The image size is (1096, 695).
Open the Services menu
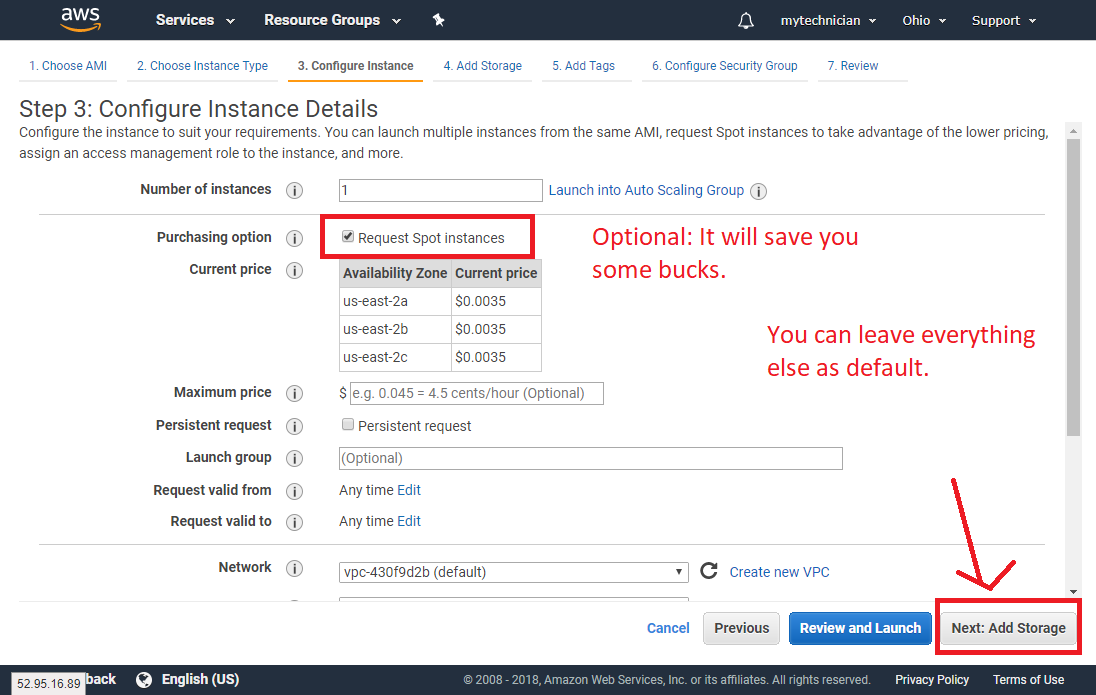pos(195,20)
